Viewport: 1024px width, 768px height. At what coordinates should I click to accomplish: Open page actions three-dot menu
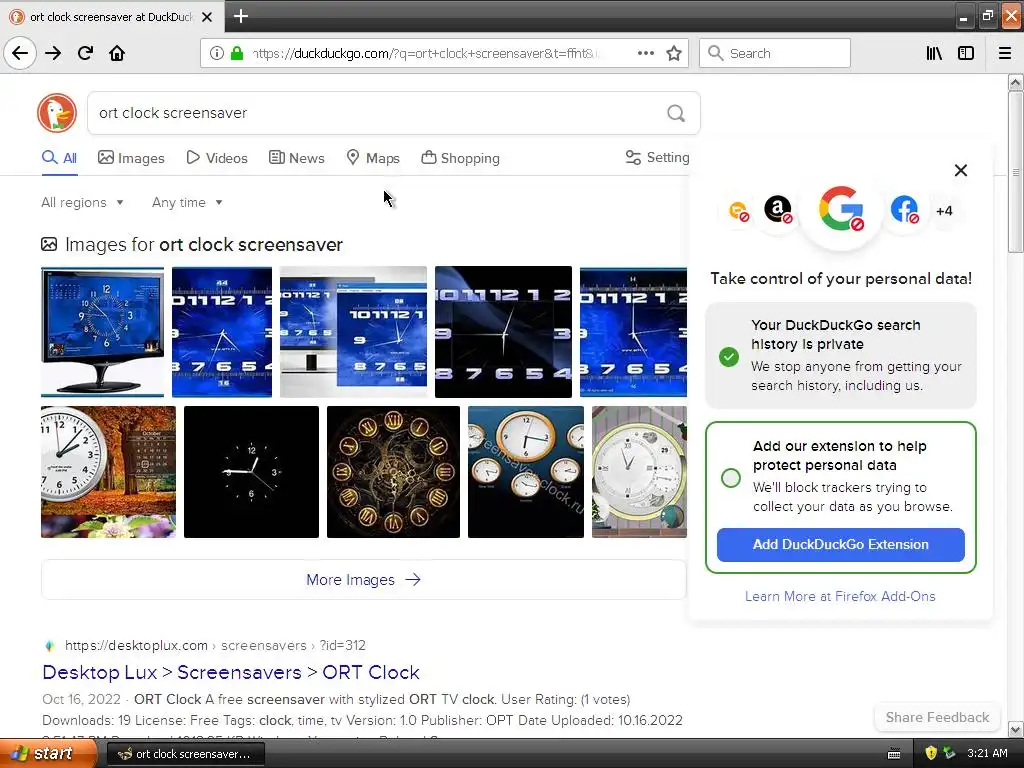click(645, 53)
